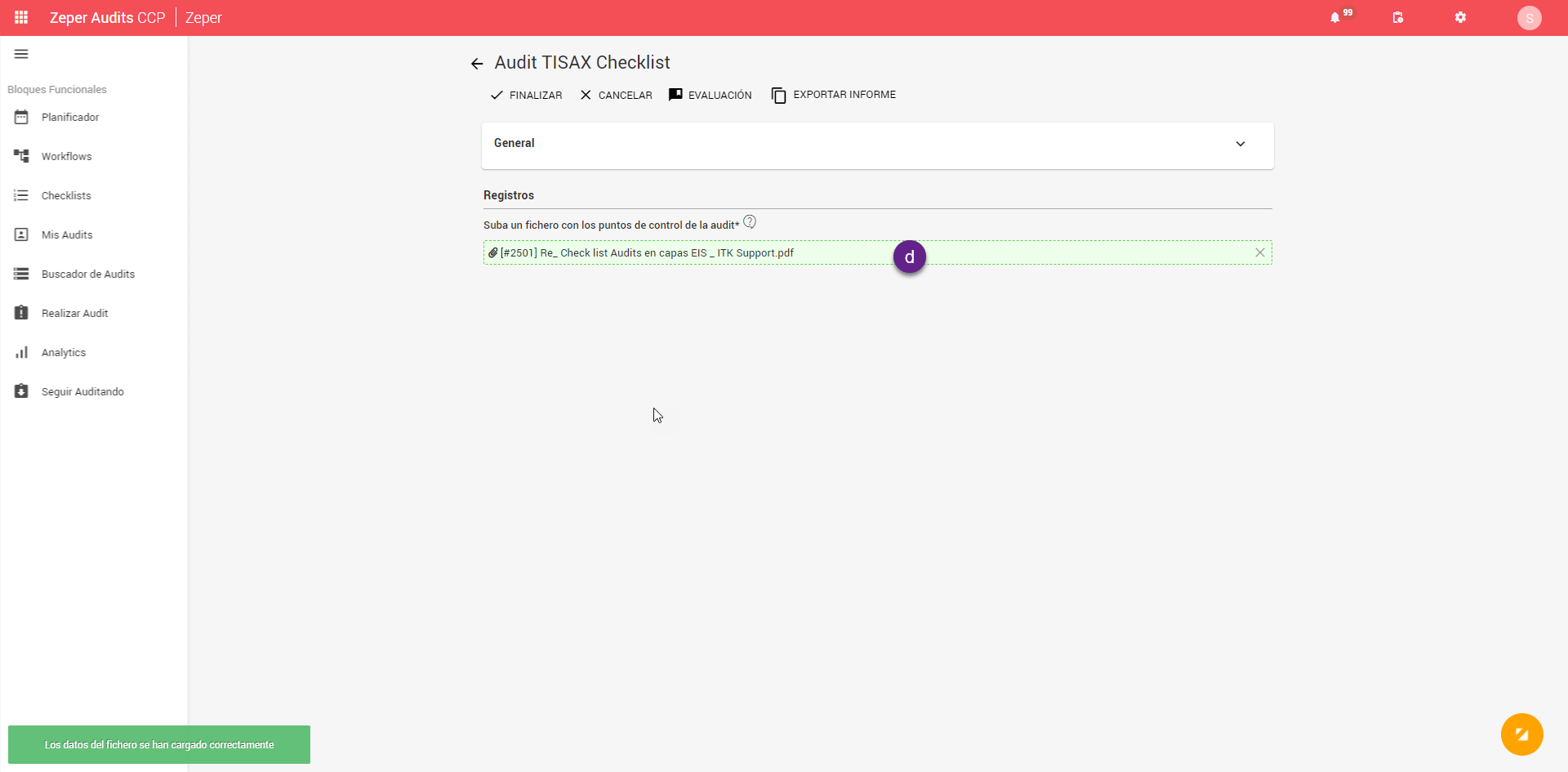Click the help question mark icon
This screenshot has height=772, width=1568.
tap(750, 221)
